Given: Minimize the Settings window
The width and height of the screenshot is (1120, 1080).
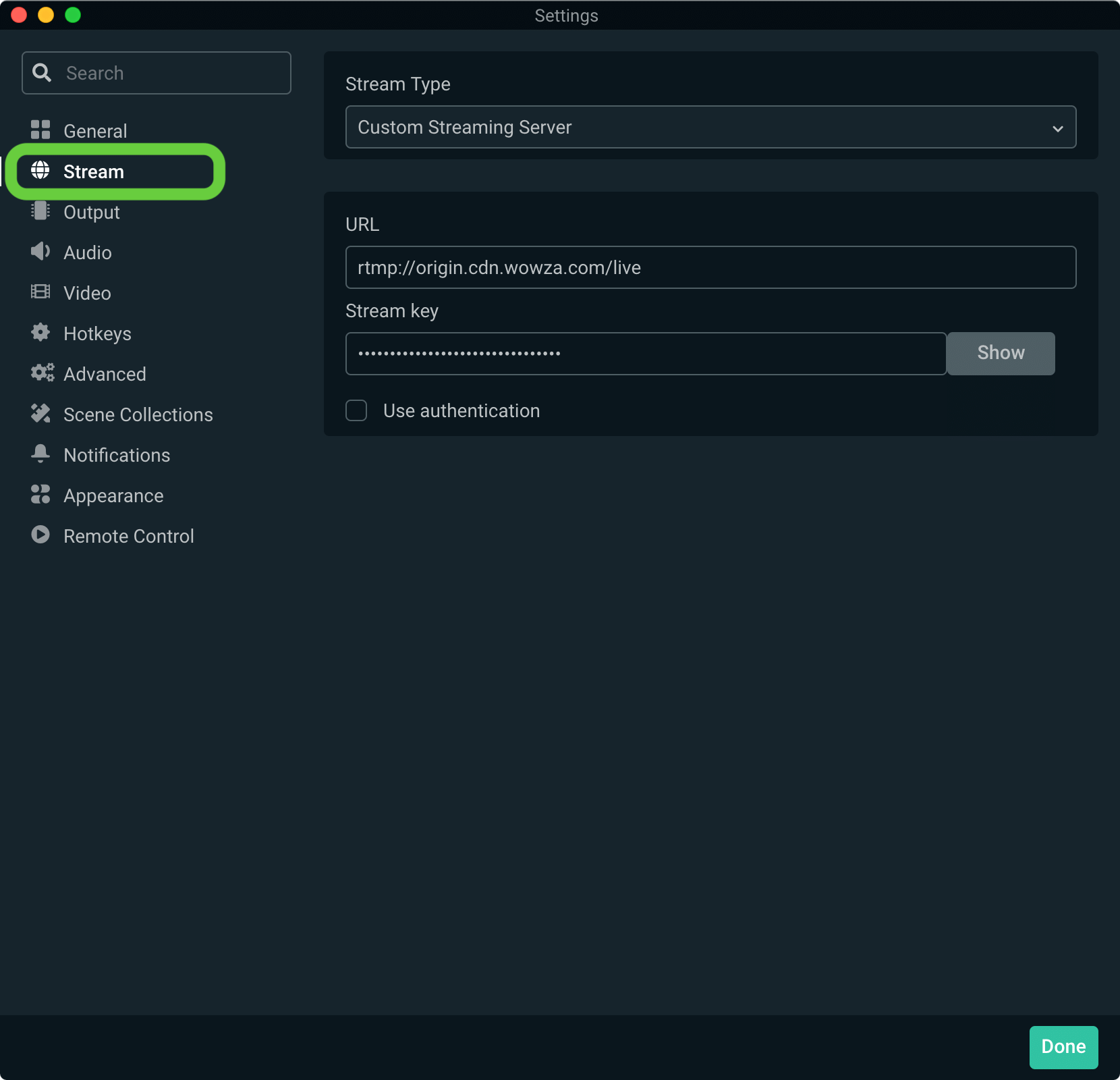Looking at the screenshot, I should pyautogui.click(x=46, y=15).
